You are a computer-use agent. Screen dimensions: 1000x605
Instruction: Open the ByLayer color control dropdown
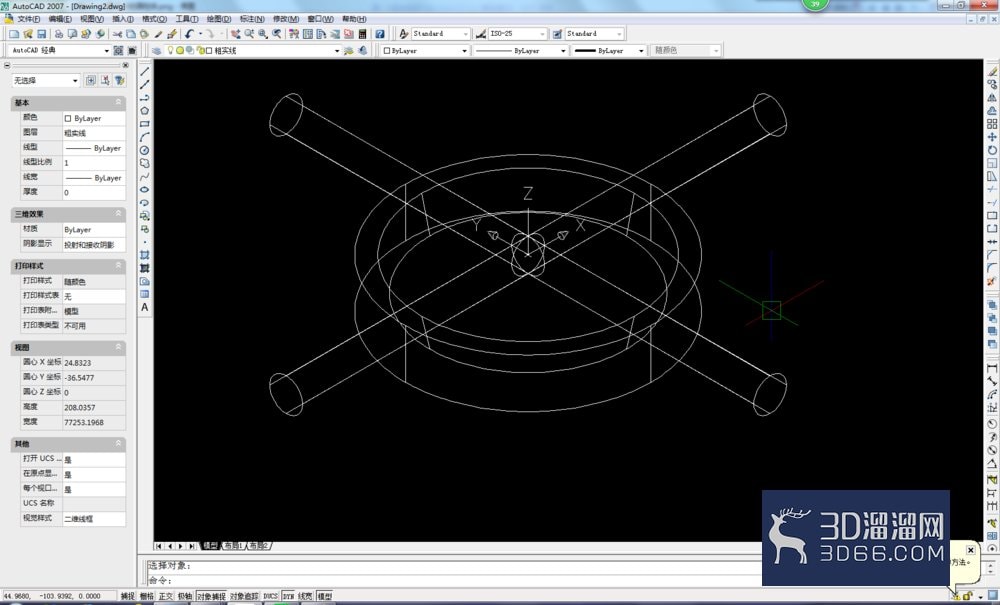coord(425,50)
